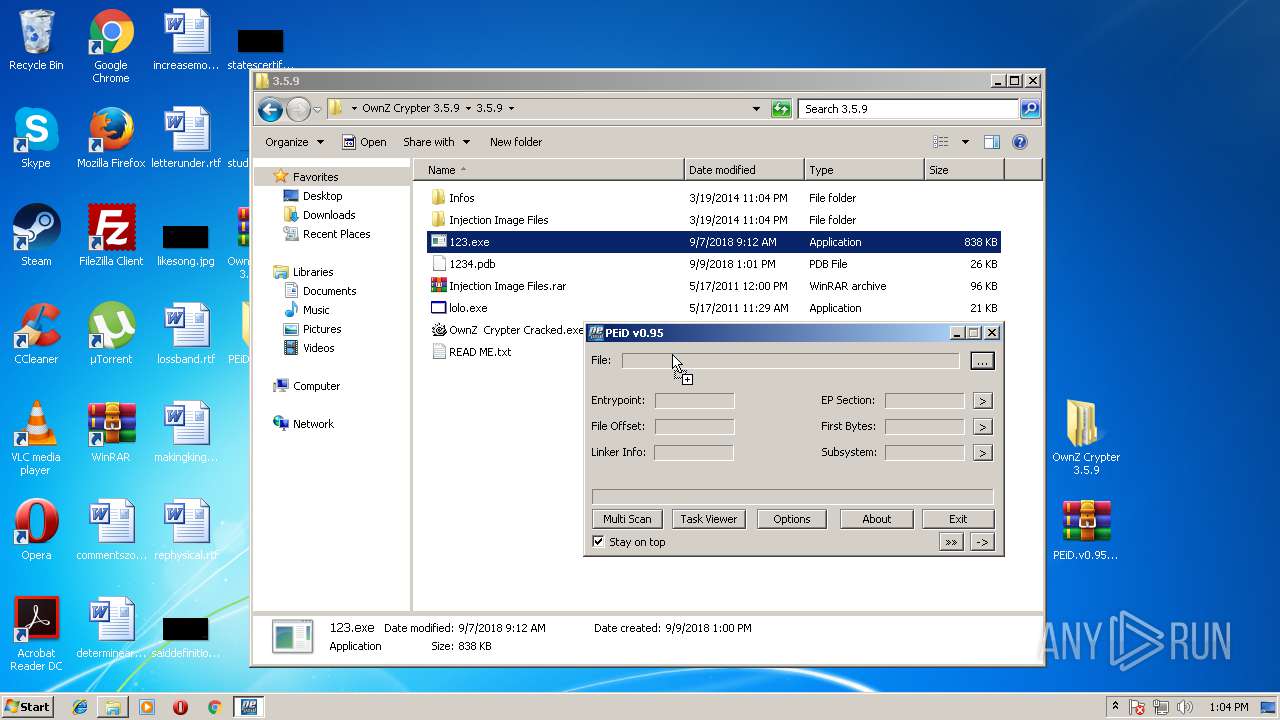This screenshot has width=1280, height=720.
Task: Open Explorer help button
Action: pos(1020,142)
